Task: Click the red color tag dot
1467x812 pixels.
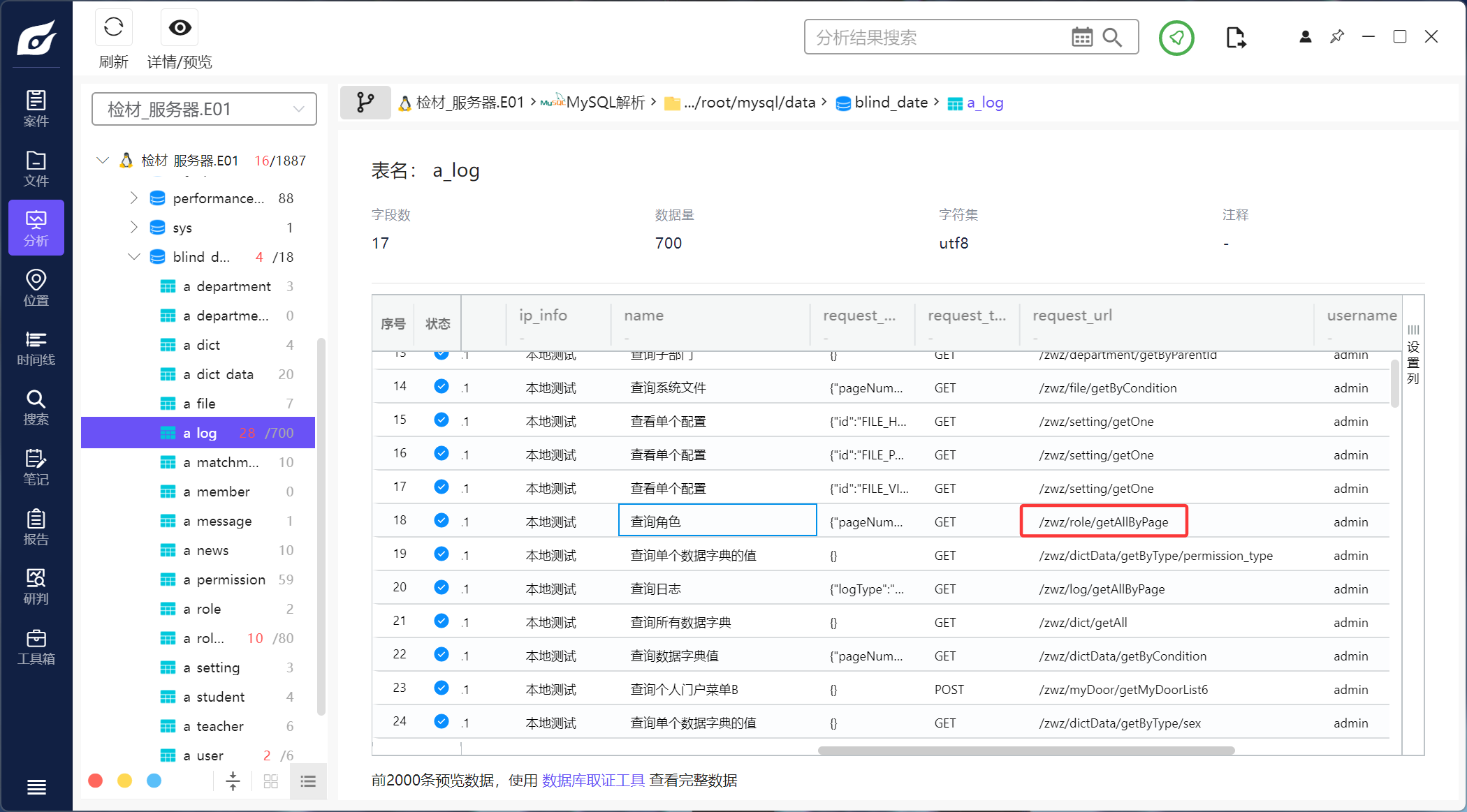Action: (x=96, y=781)
